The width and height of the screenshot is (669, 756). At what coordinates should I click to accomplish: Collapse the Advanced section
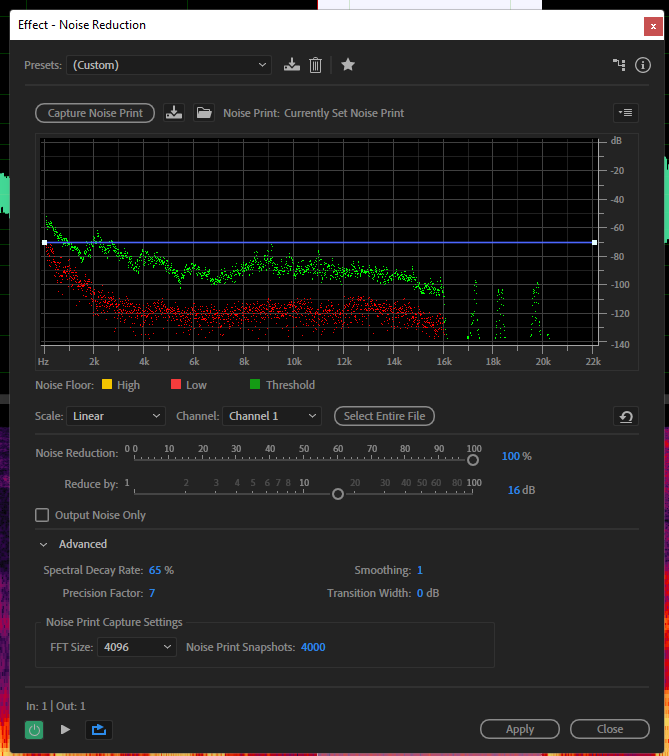pos(43,544)
